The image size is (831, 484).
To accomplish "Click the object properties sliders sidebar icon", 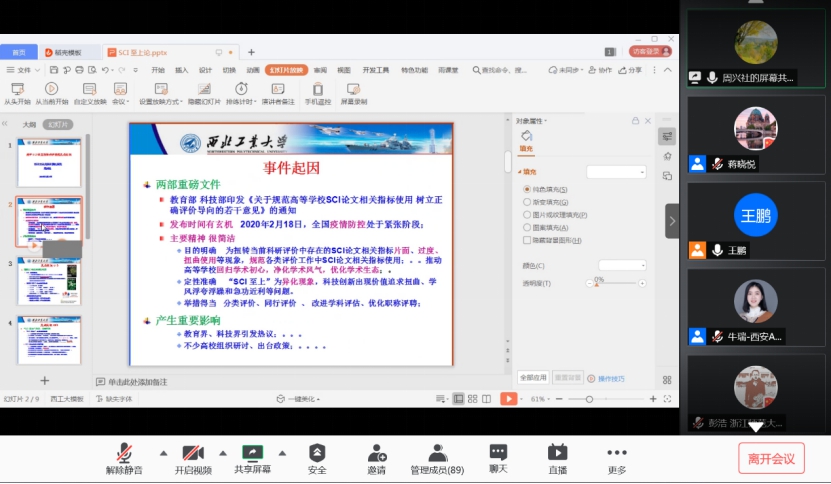I will pyautogui.click(x=667, y=137).
